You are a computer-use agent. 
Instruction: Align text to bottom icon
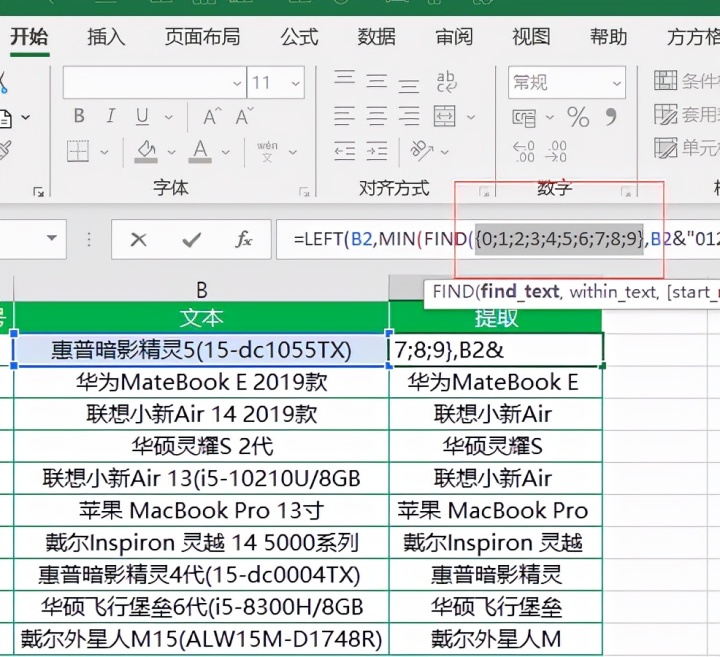point(409,85)
